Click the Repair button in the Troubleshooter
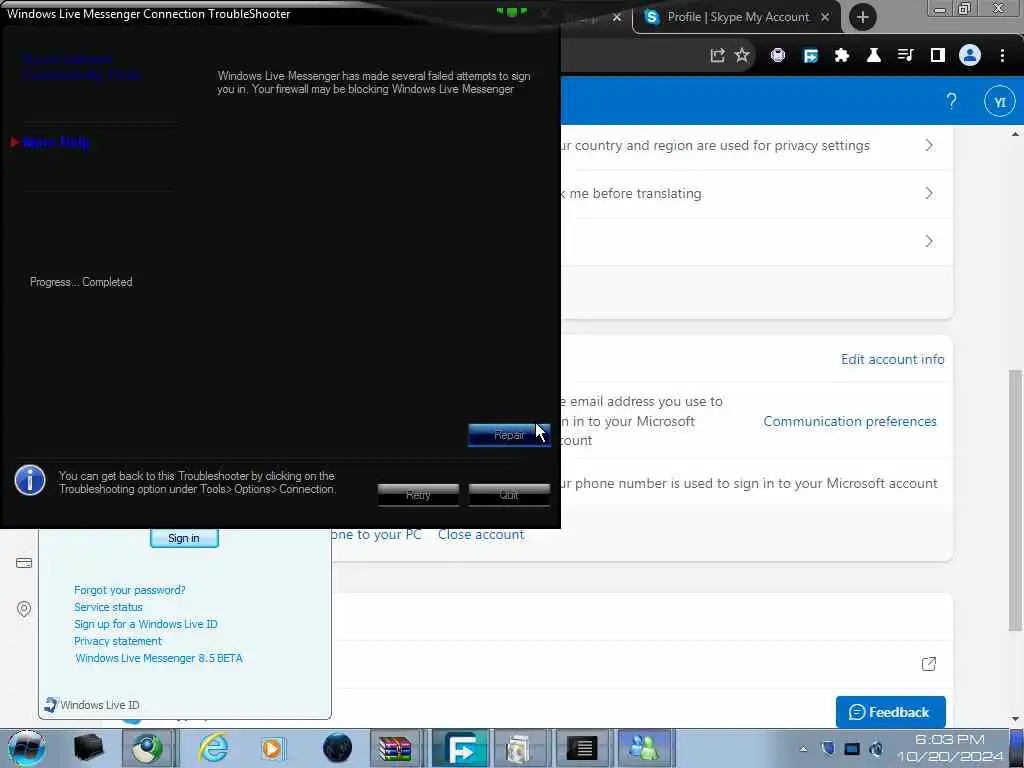The image size is (1024, 768). click(509, 435)
